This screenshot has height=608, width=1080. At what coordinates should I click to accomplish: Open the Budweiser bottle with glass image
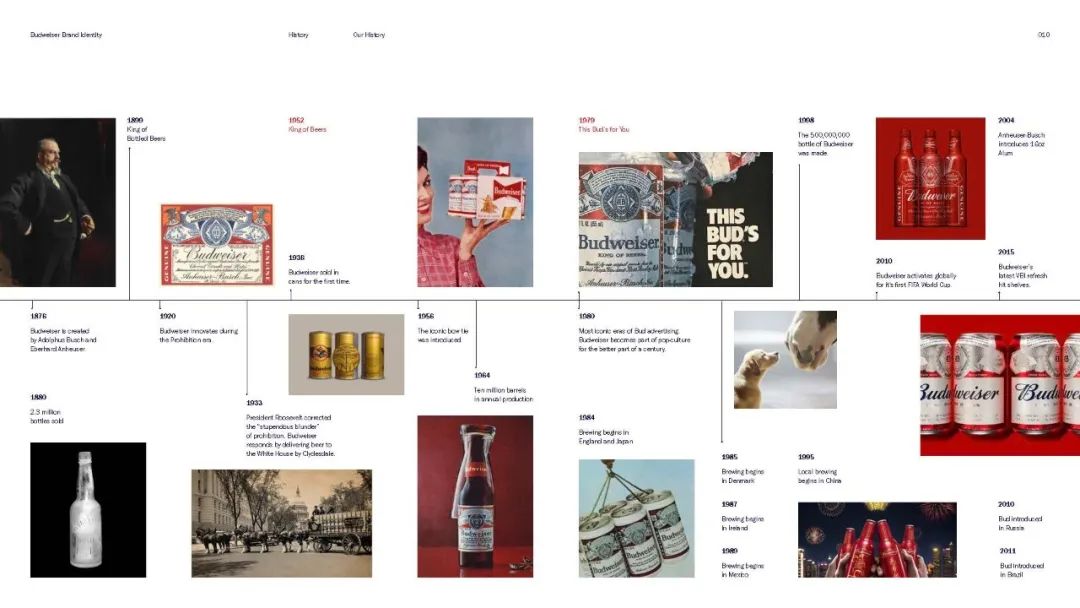click(x=475, y=496)
